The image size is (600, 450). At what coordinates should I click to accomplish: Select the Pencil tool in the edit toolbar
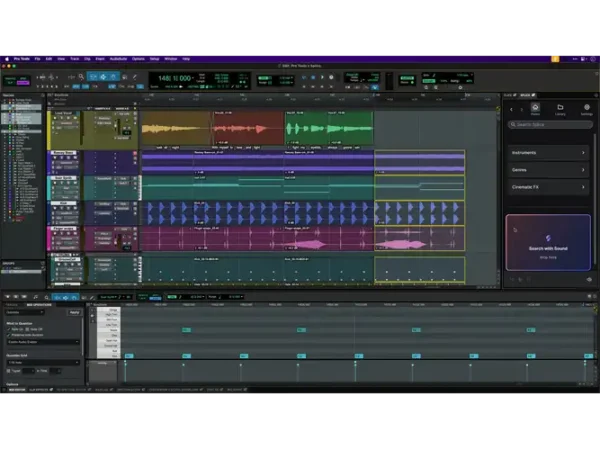tap(135, 77)
